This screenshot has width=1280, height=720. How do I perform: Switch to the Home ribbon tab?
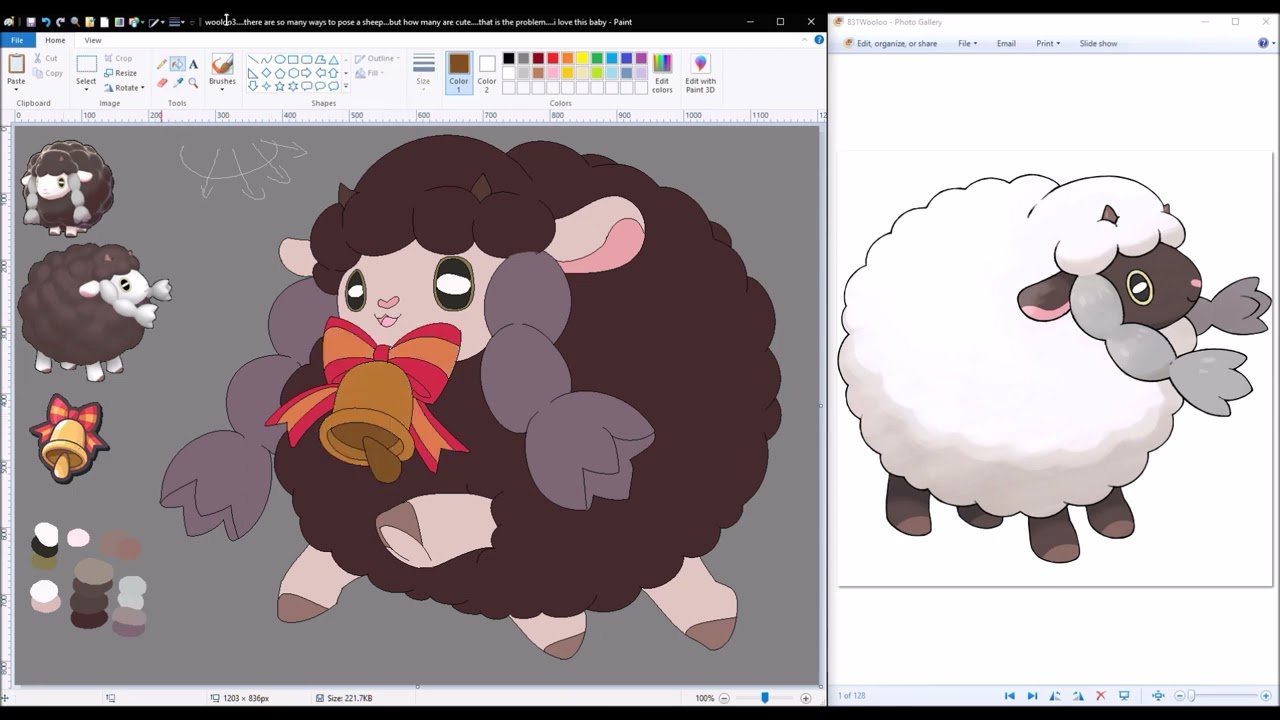[55, 40]
